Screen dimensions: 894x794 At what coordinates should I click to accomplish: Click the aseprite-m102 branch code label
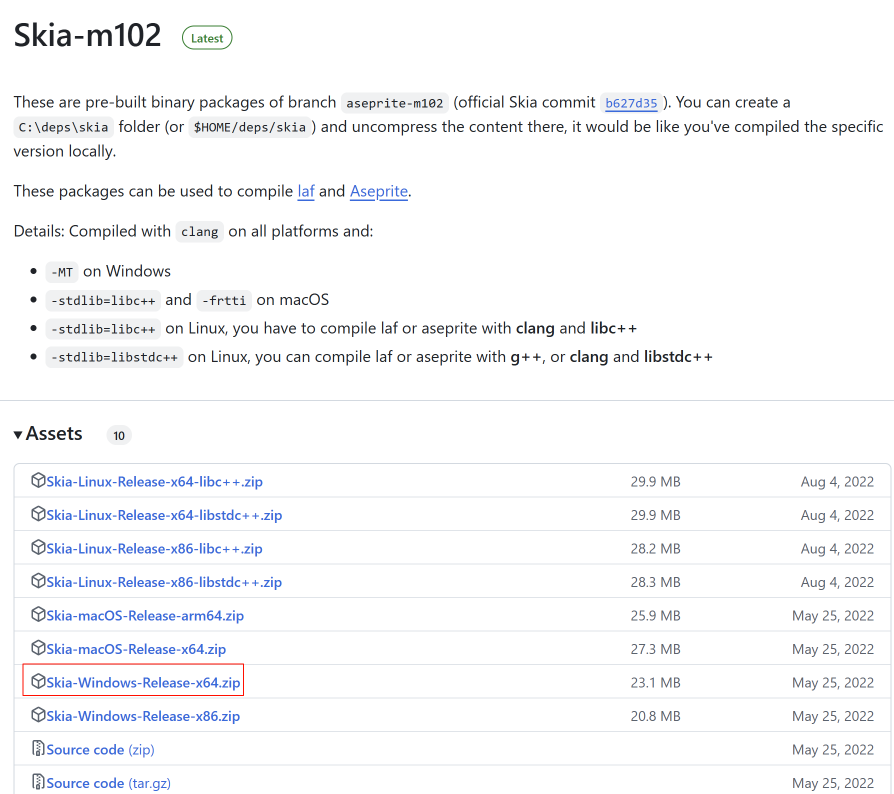[395, 103]
